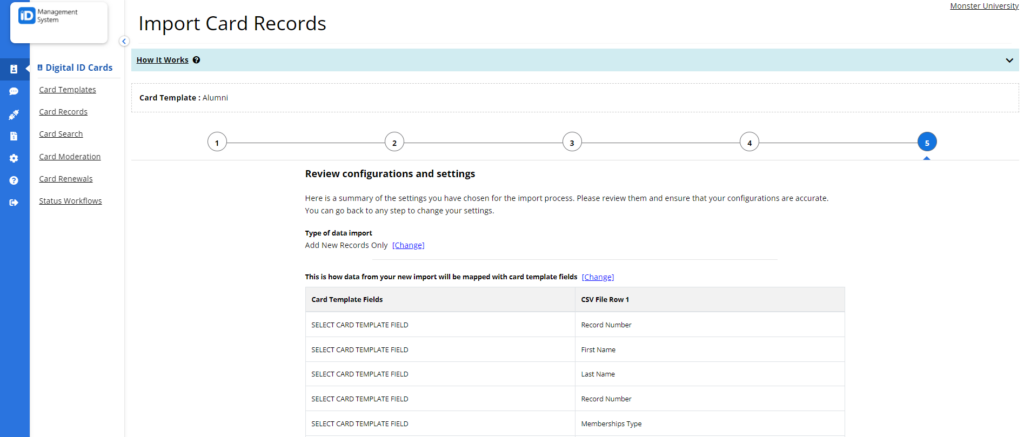Open the Card Records menu item
This screenshot has height=437, width=1024.
[x=63, y=112]
